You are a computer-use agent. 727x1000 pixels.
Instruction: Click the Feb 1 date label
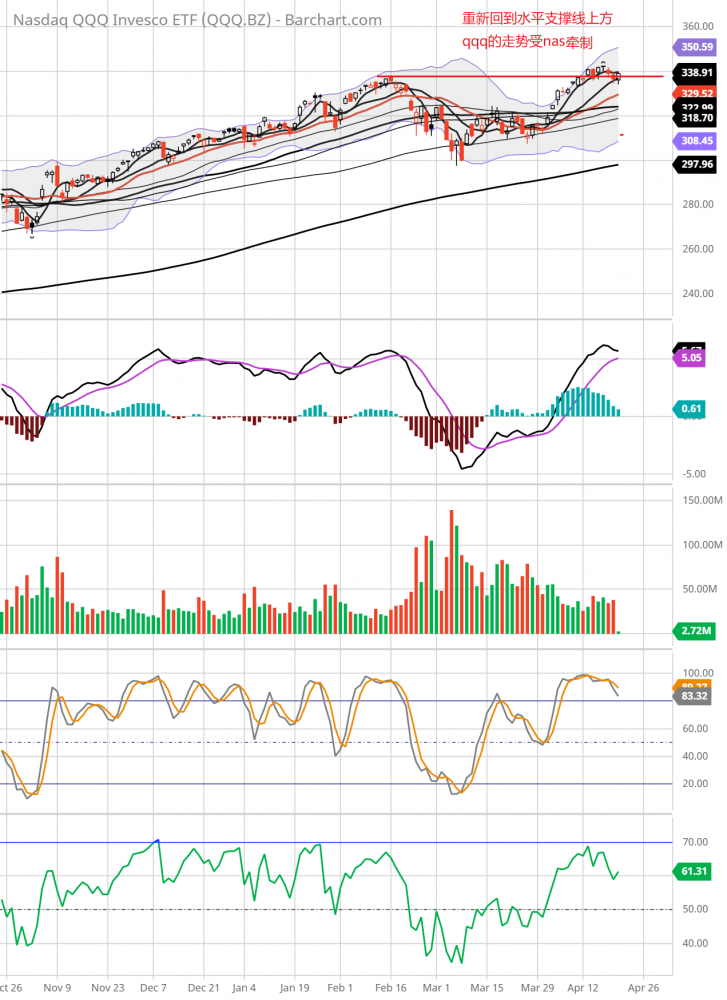[340, 987]
